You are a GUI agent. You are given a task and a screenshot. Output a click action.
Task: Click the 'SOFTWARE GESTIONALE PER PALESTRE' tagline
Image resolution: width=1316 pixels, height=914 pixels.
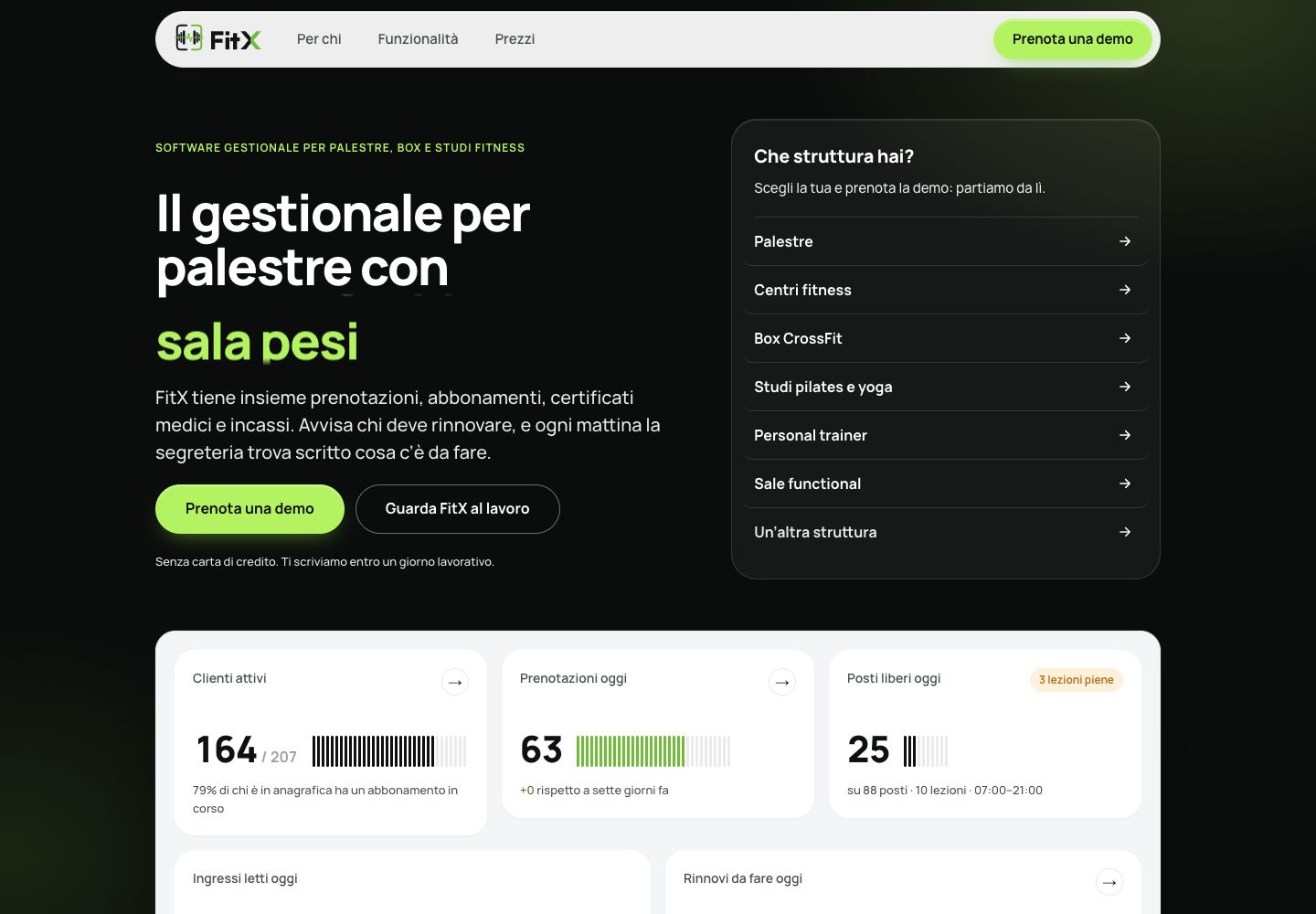coord(340,147)
